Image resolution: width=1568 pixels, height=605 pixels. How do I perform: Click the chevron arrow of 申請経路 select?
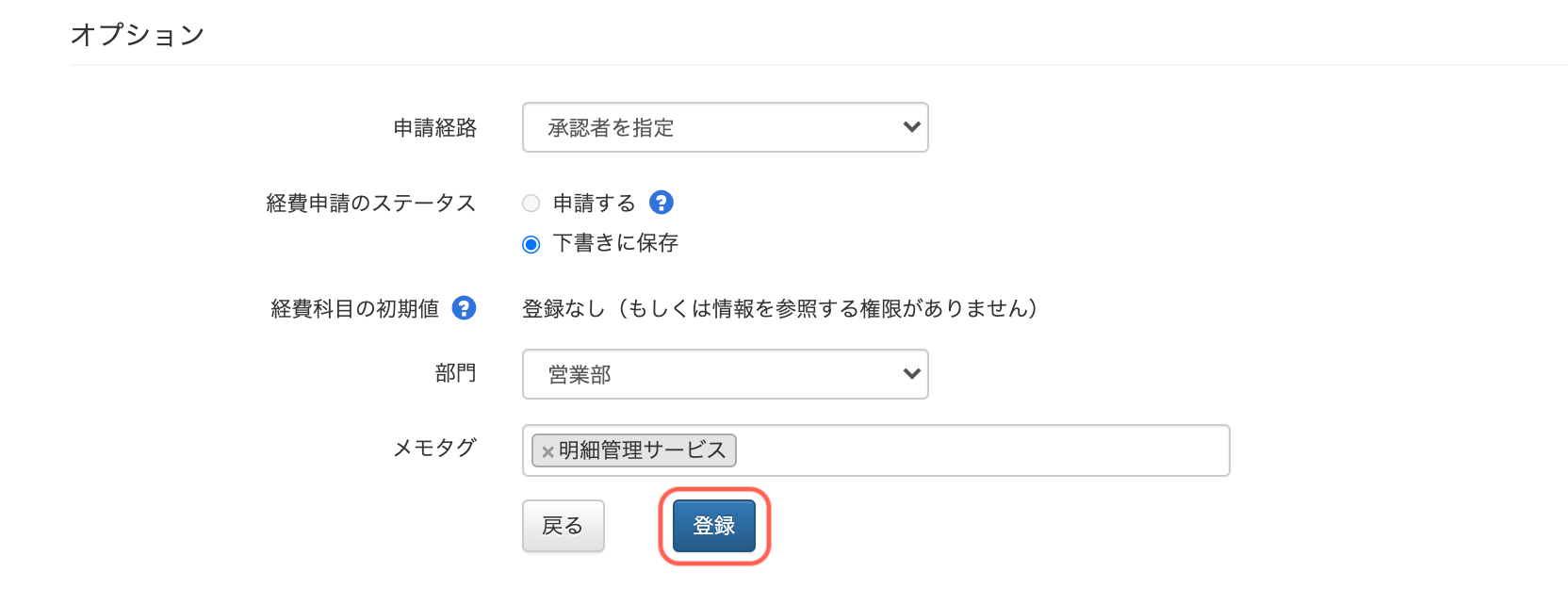click(911, 127)
